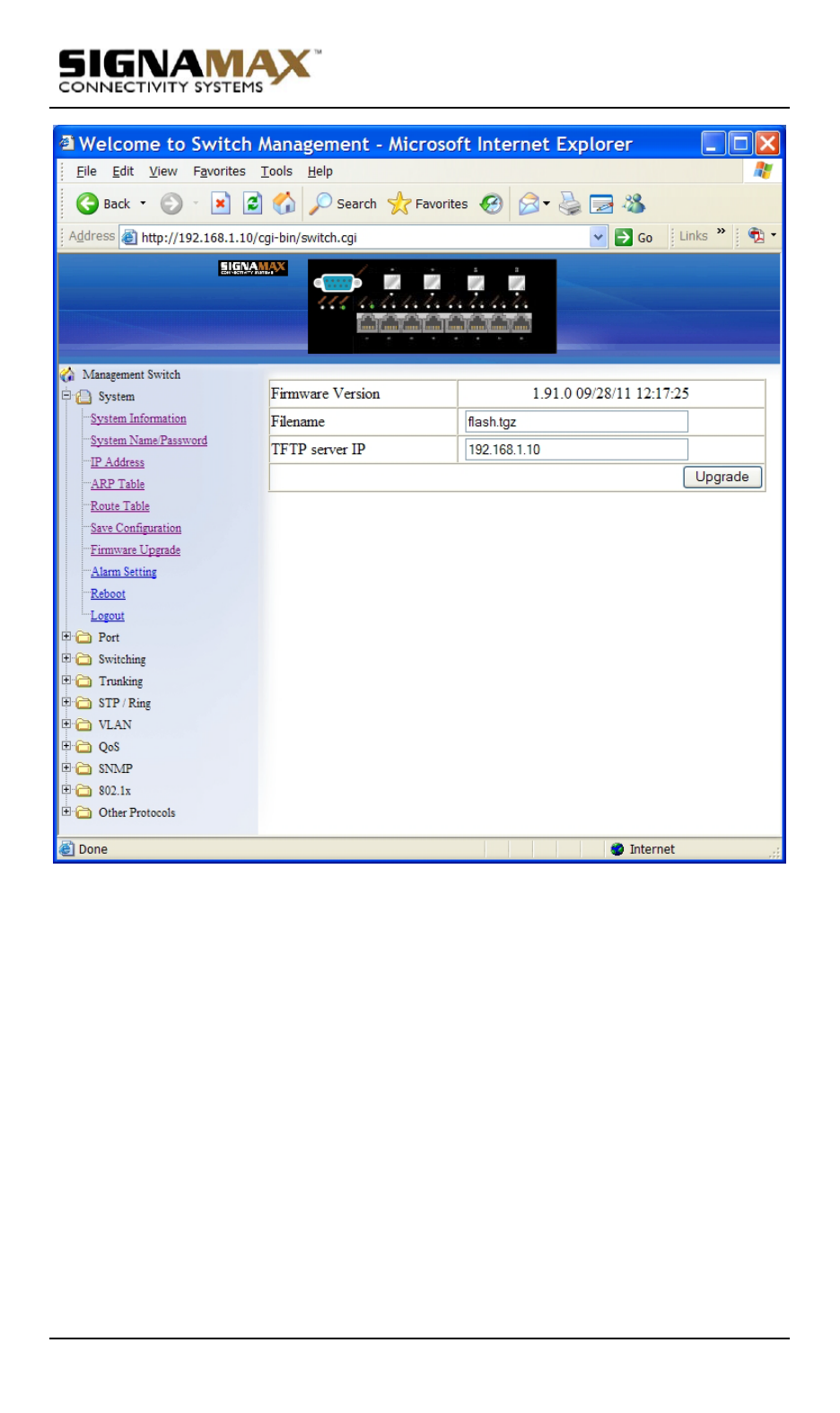Click the switch front panel image
Screen dimensions: 840x1413
(432, 306)
